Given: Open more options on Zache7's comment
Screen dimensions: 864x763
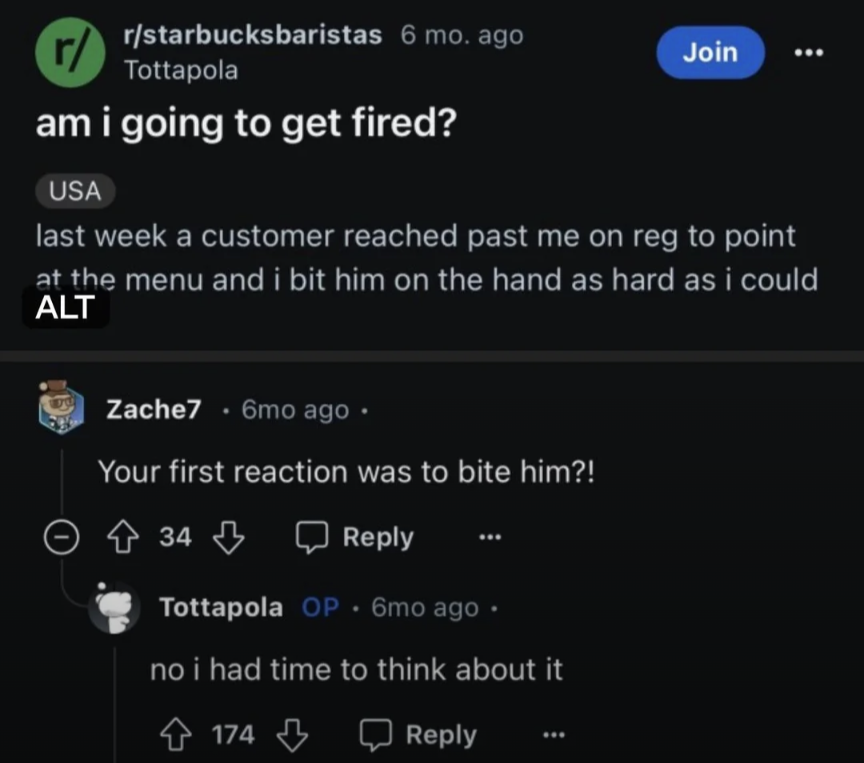Looking at the screenshot, I should (x=490, y=537).
